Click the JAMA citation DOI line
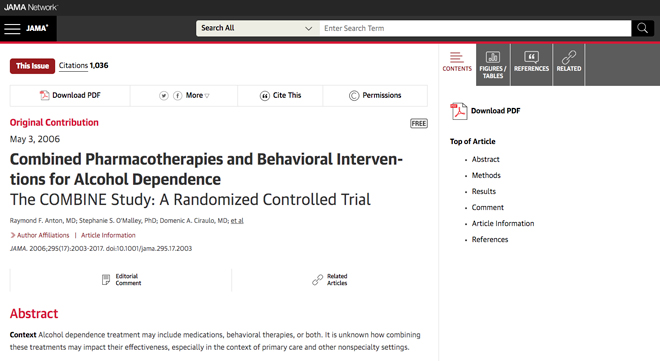The width and height of the screenshot is (660, 361). coord(101,249)
